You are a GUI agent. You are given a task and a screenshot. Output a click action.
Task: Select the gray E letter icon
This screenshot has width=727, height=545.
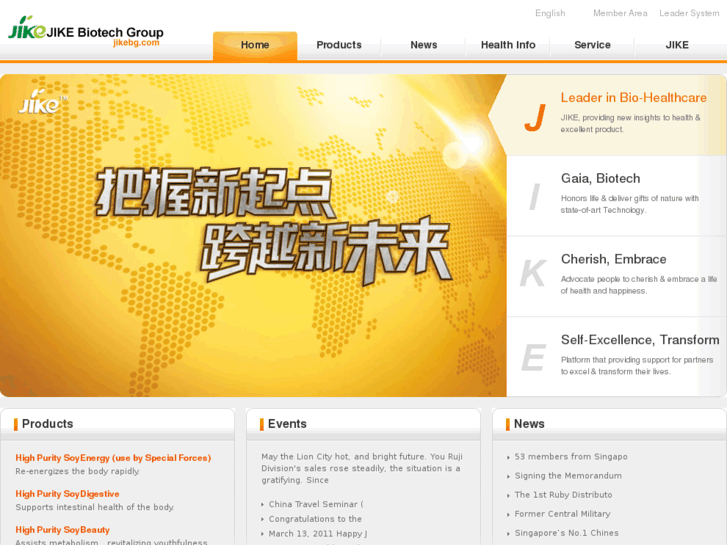click(x=533, y=357)
